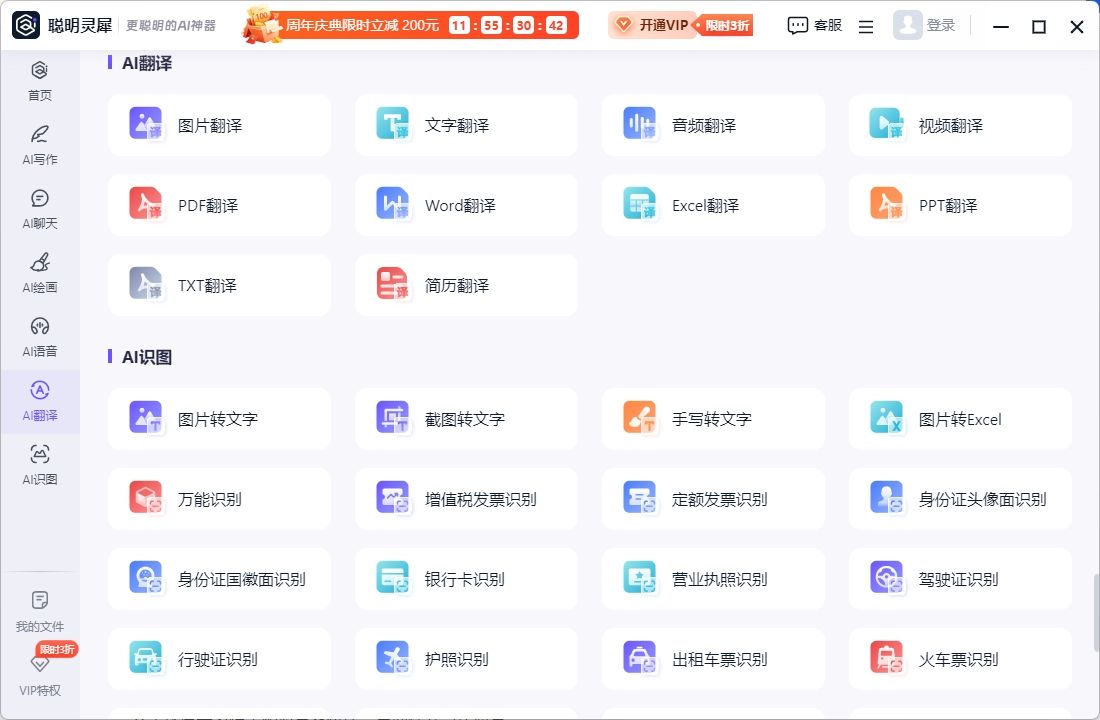Open the hamburger menu in title bar
Image resolution: width=1100 pixels, height=720 pixels.
click(866, 27)
